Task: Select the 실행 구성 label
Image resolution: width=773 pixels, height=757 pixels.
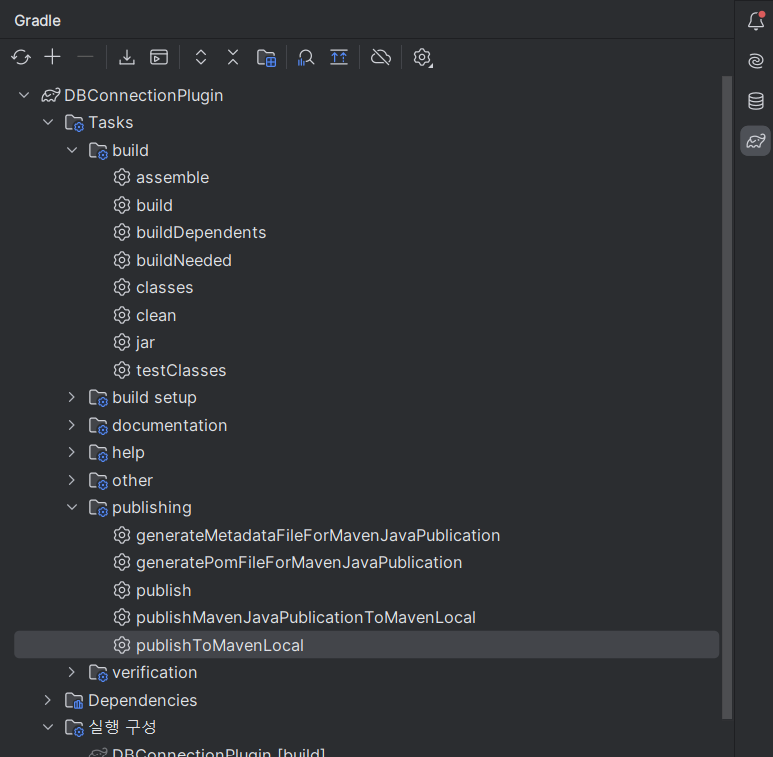Action: [x=122, y=727]
